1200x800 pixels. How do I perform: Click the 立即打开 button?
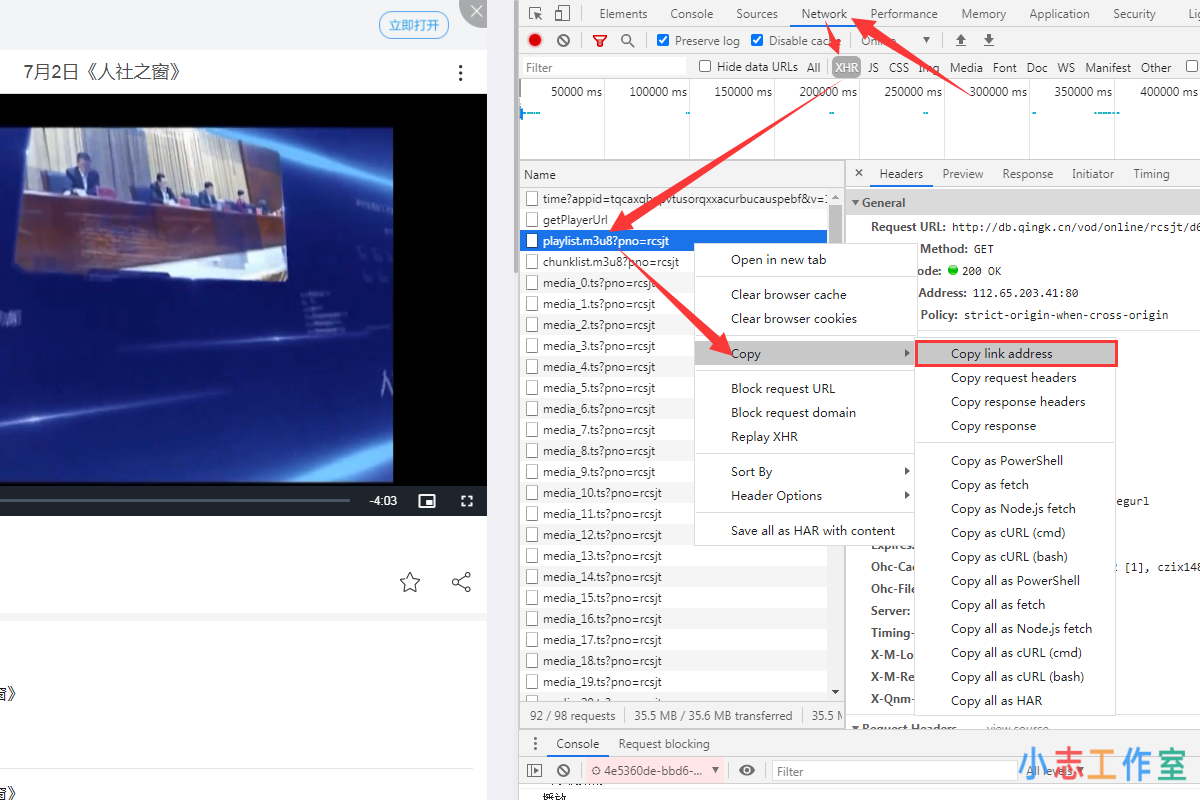[x=414, y=25]
